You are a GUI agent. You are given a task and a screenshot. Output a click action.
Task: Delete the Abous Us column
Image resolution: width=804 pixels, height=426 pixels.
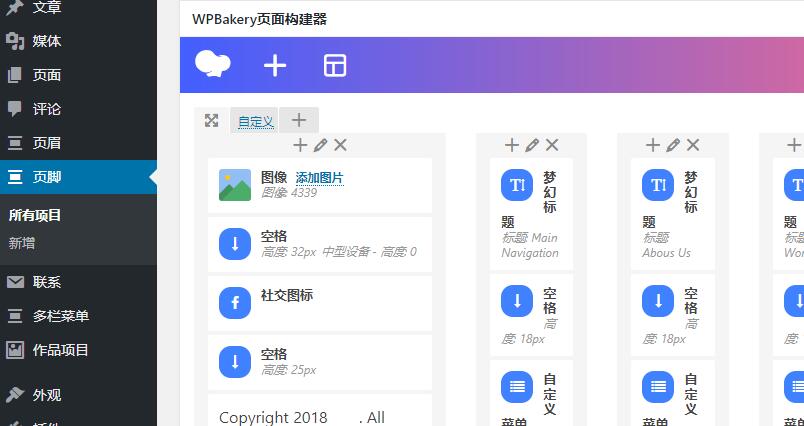tap(693, 146)
